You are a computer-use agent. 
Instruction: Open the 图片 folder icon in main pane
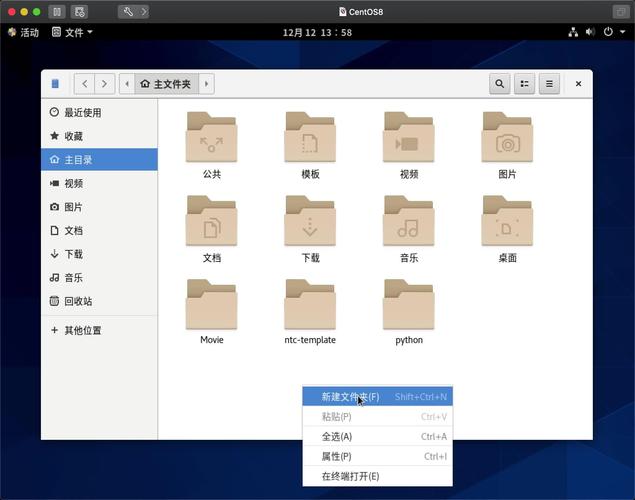pyautogui.click(x=507, y=137)
